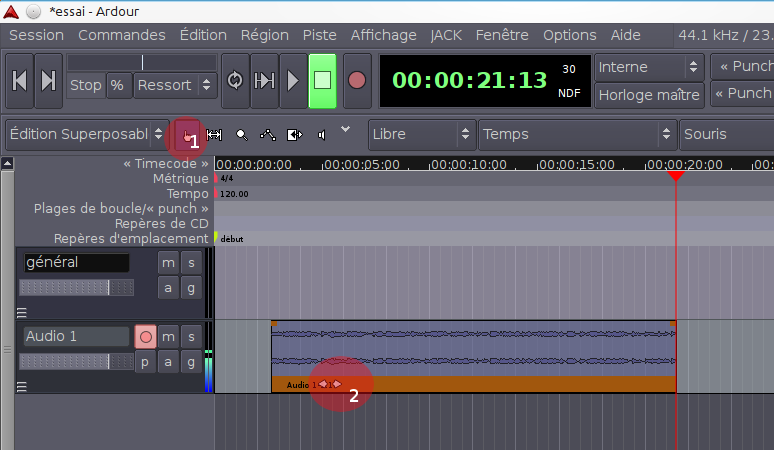Select the time stretch tool
Screen dimensions: 774x450
pyautogui.click(x=295, y=135)
